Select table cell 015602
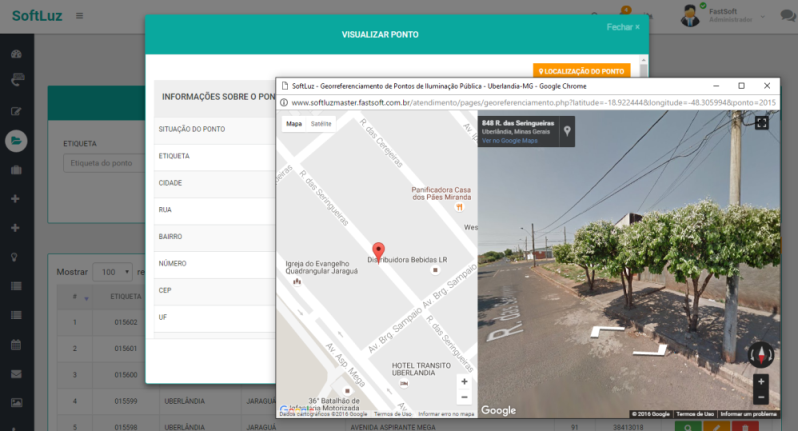 pyautogui.click(x=126, y=322)
